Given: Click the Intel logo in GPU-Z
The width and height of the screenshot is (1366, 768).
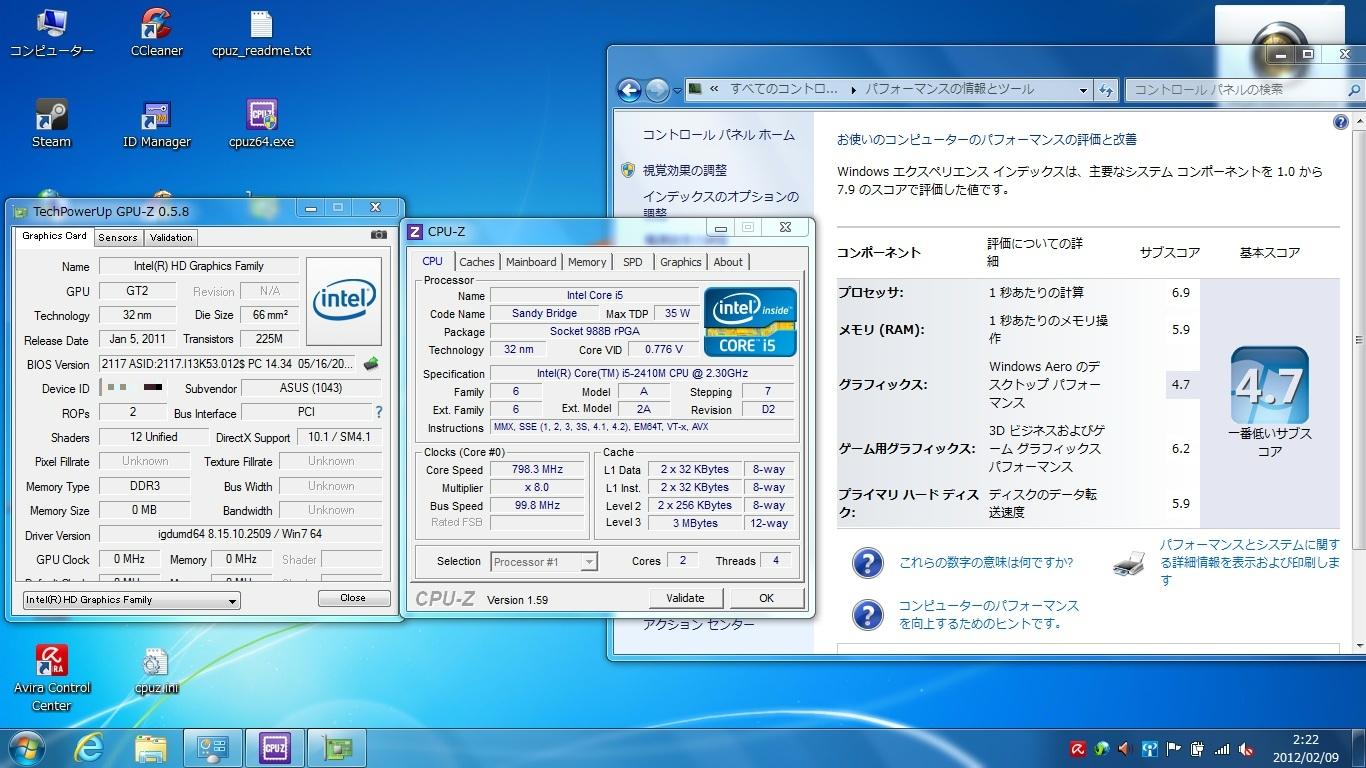Looking at the screenshot, I should pyautogui.click(x=344, y=301).
